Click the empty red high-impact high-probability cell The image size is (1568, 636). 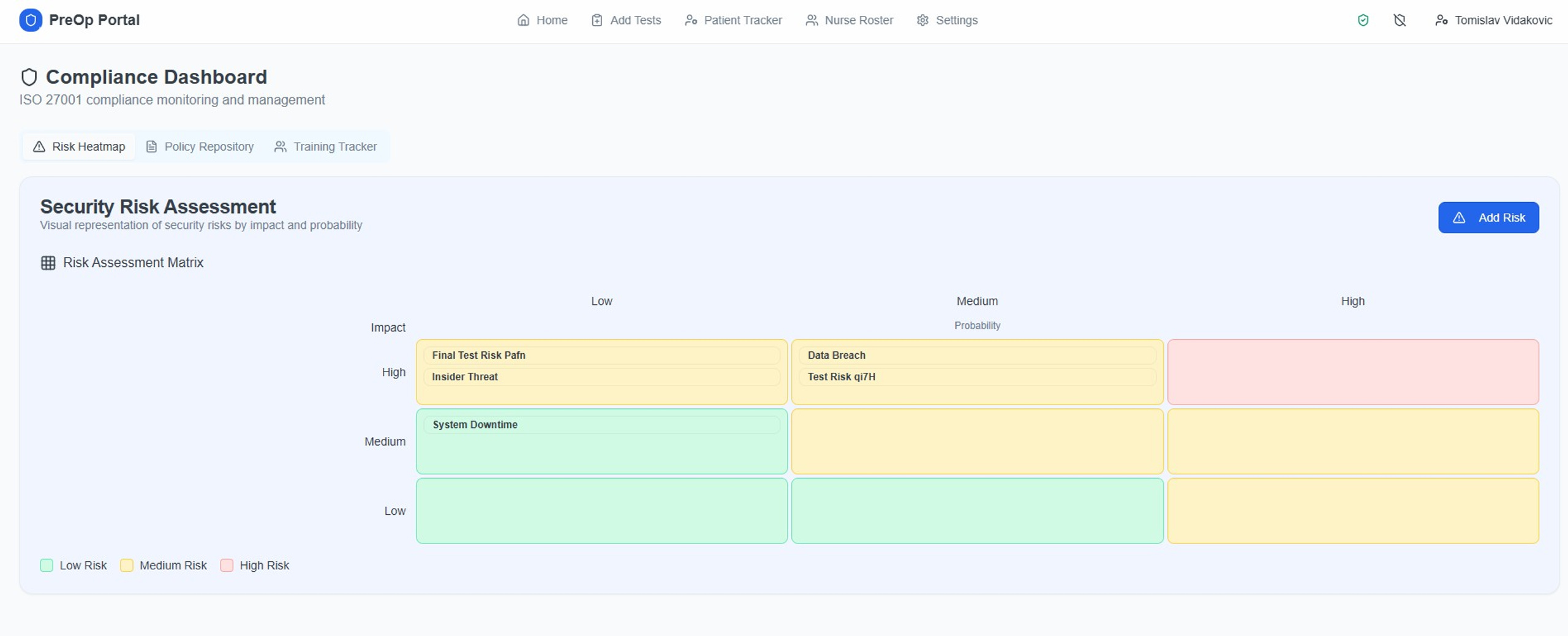pyautogui.click(x=1353, y=372)
